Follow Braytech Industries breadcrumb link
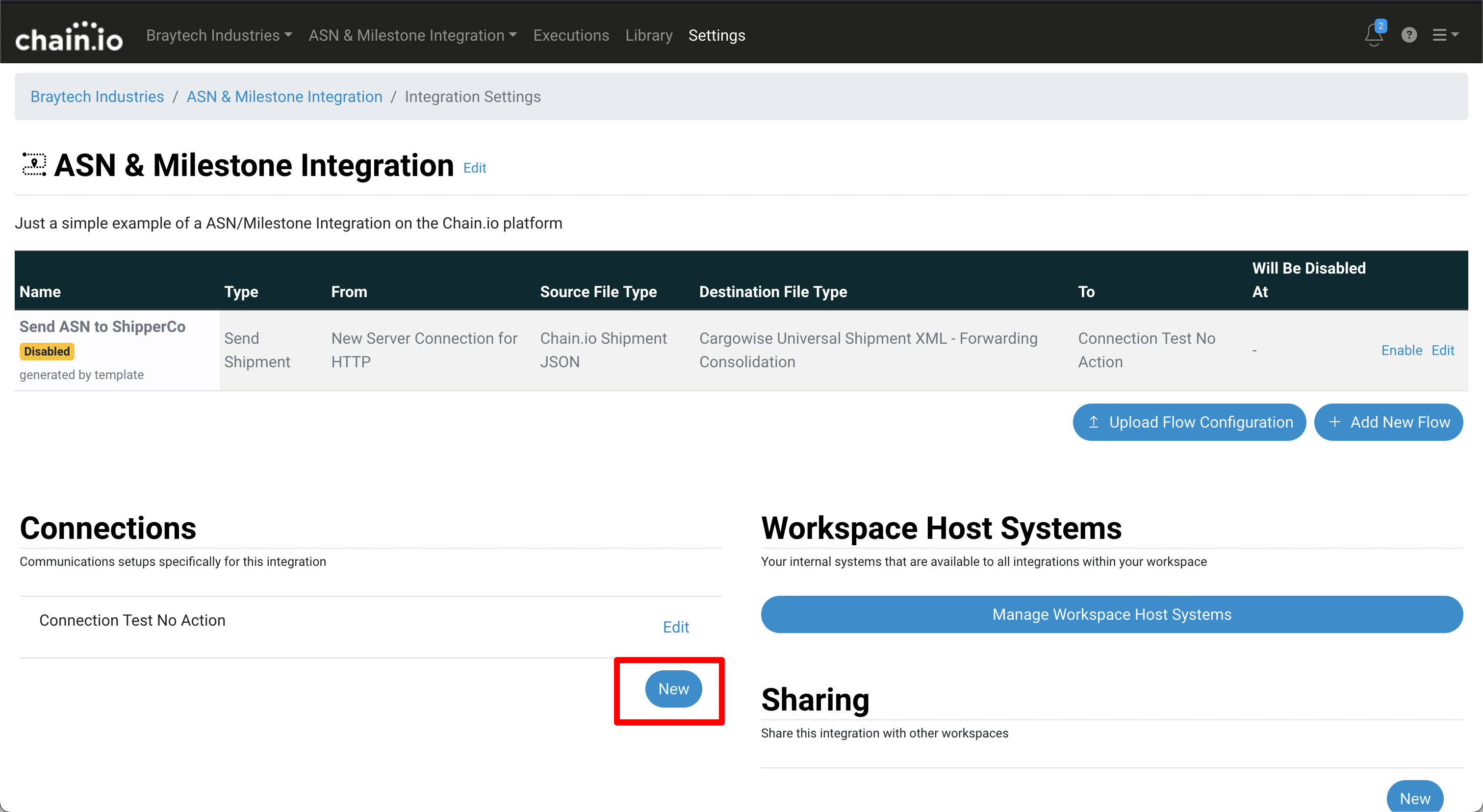This screenshot has width=1483, height=812. 97,97
